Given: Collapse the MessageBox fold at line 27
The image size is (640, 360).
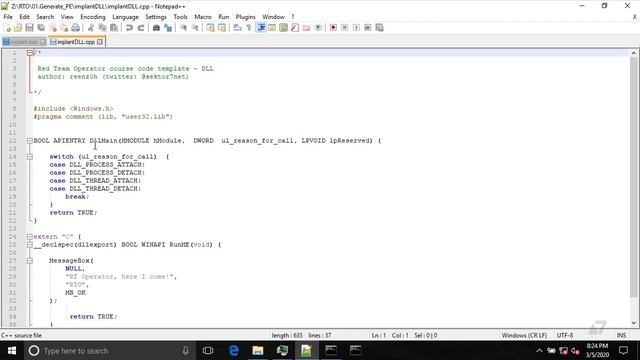Looking at the screenshot, I should coord(29,261).
